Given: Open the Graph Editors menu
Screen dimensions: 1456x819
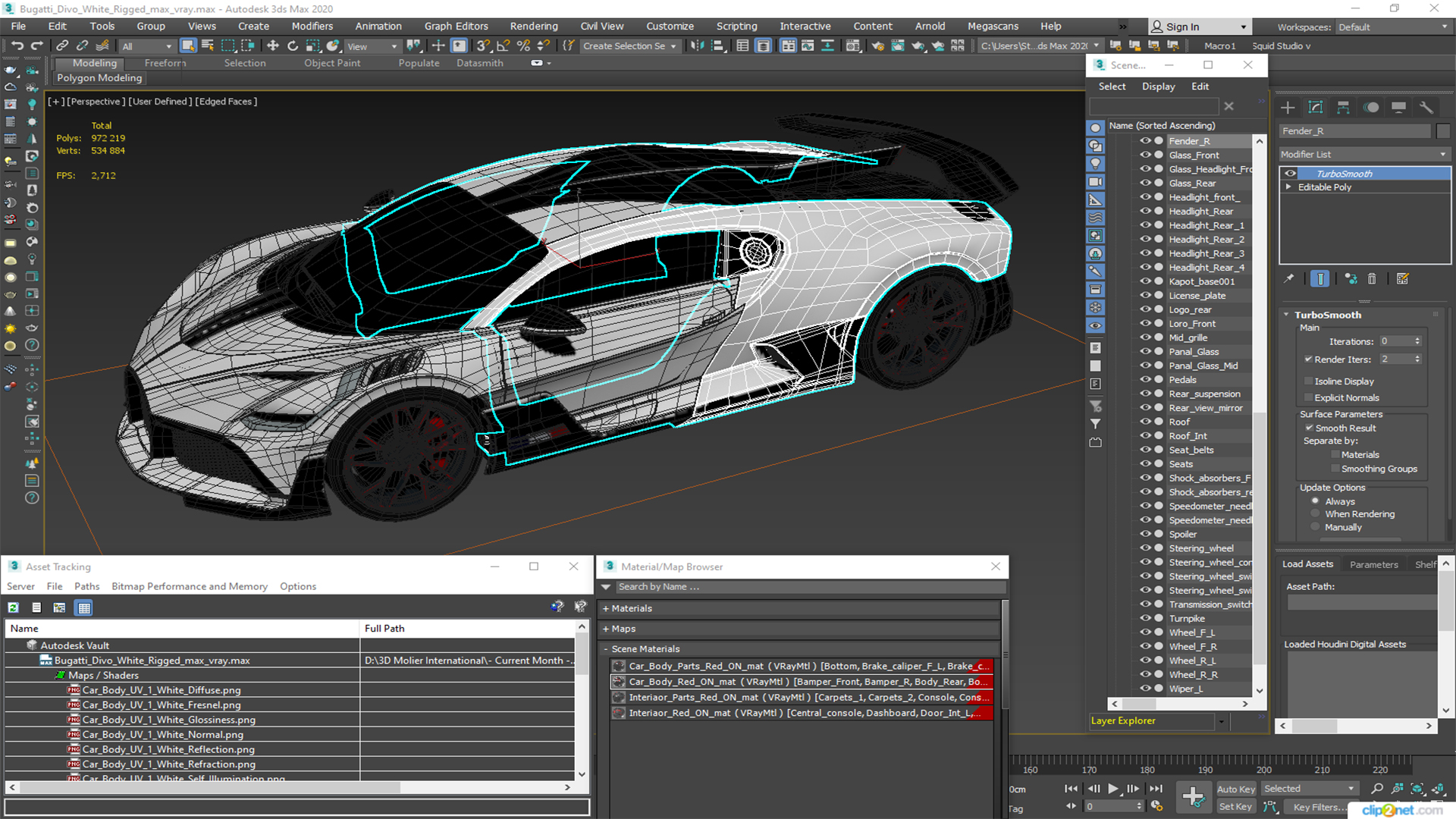Looking at the screenshot, I should [x=456, y=26].
